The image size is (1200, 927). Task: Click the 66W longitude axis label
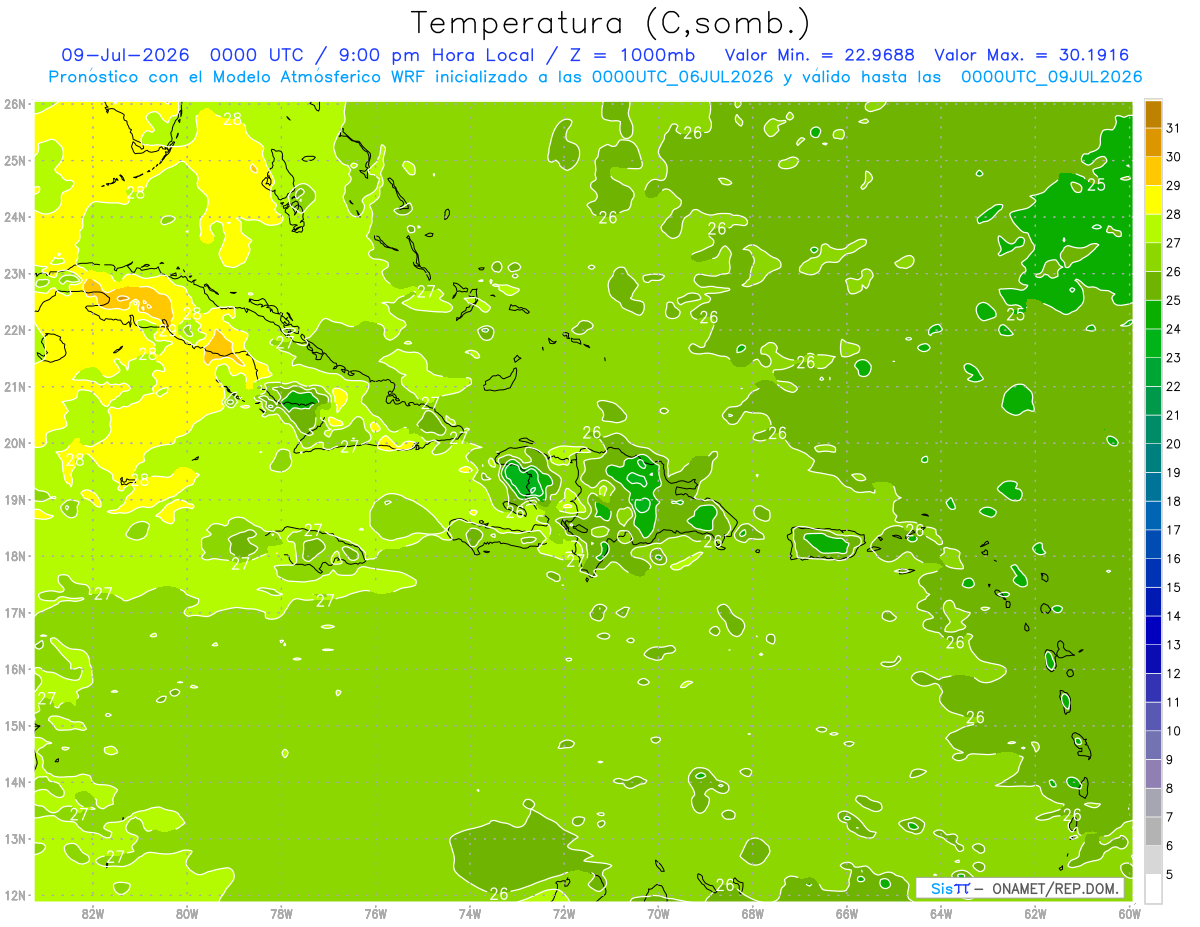(x=846, y=913)
